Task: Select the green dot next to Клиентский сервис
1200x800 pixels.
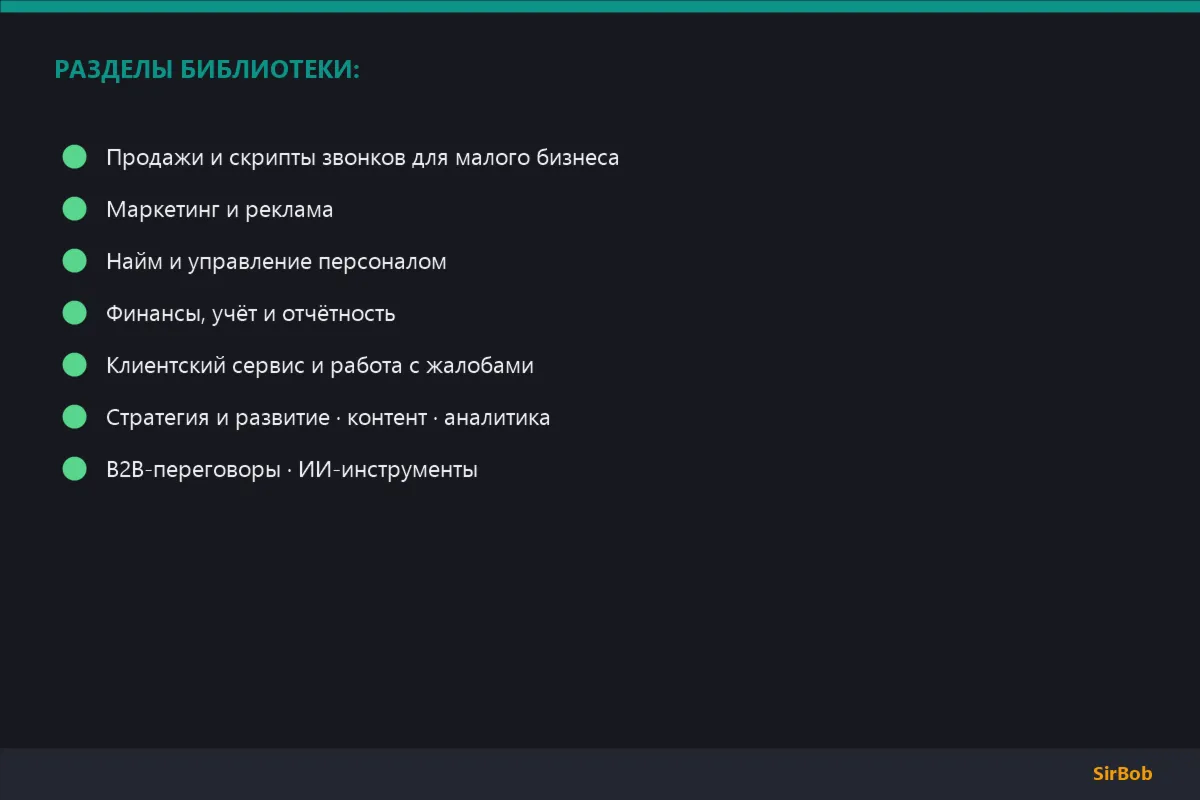Action: point(75,365)
